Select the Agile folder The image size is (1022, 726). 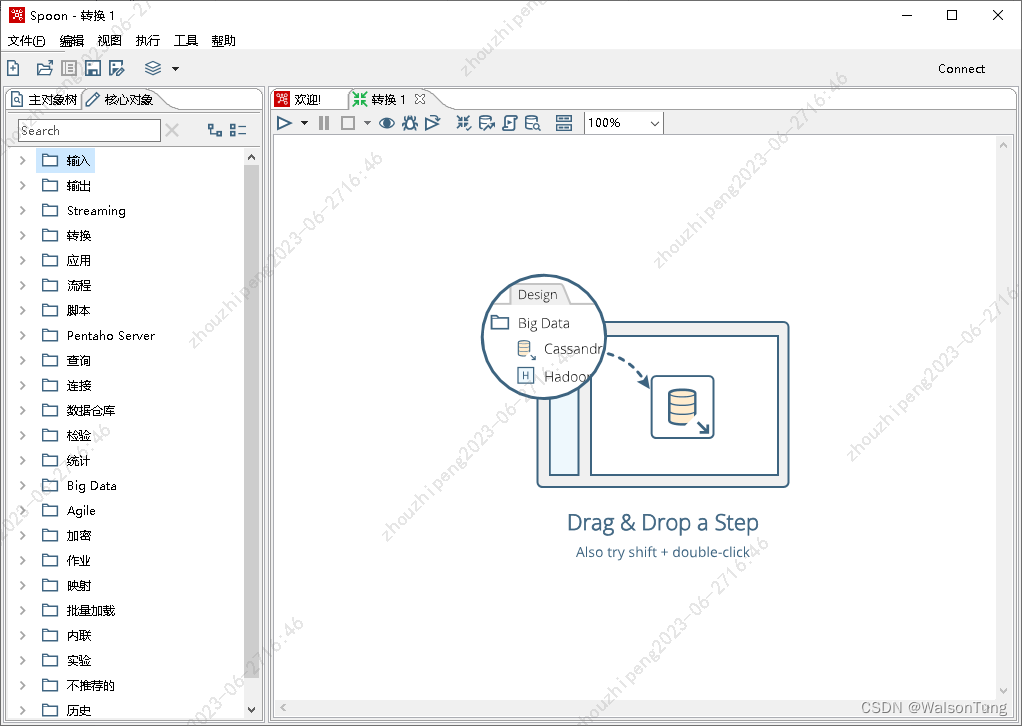(69, 510)
